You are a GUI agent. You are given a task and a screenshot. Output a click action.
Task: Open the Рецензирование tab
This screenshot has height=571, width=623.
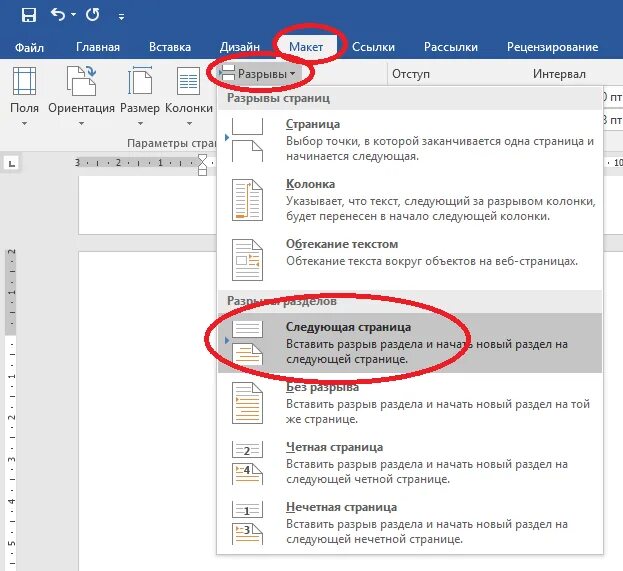(552, 47)
